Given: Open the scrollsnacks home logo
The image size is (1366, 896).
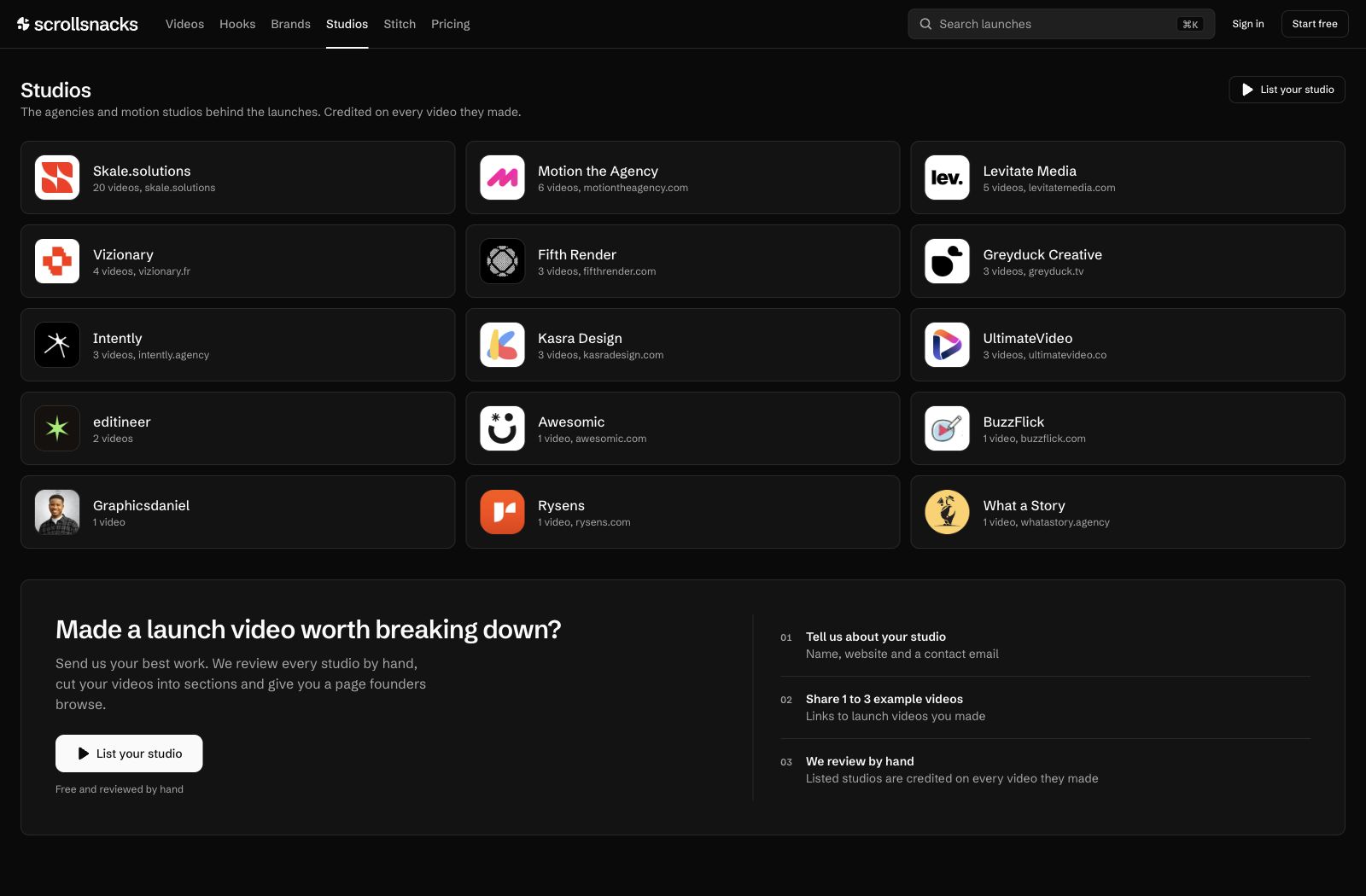Looking at the screenshot, I should [78, 24].
